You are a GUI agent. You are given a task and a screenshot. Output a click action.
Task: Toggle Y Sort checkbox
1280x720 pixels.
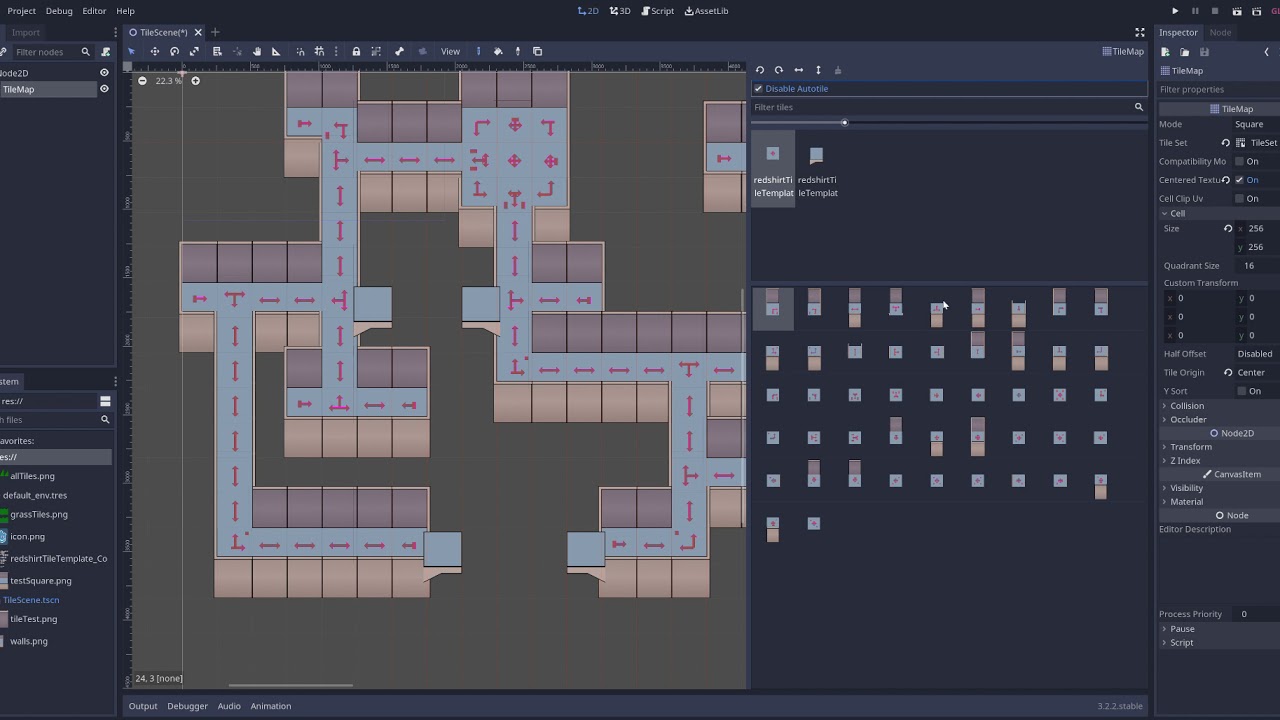1242,391
